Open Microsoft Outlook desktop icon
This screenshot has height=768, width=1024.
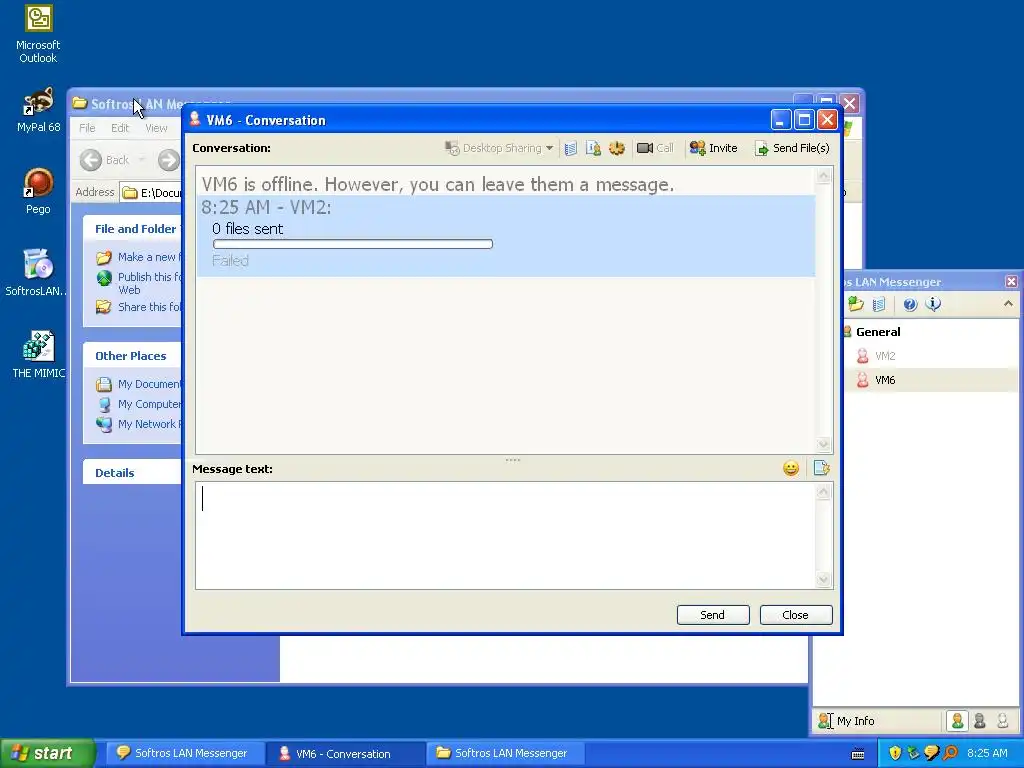click(x=38, y=34)
